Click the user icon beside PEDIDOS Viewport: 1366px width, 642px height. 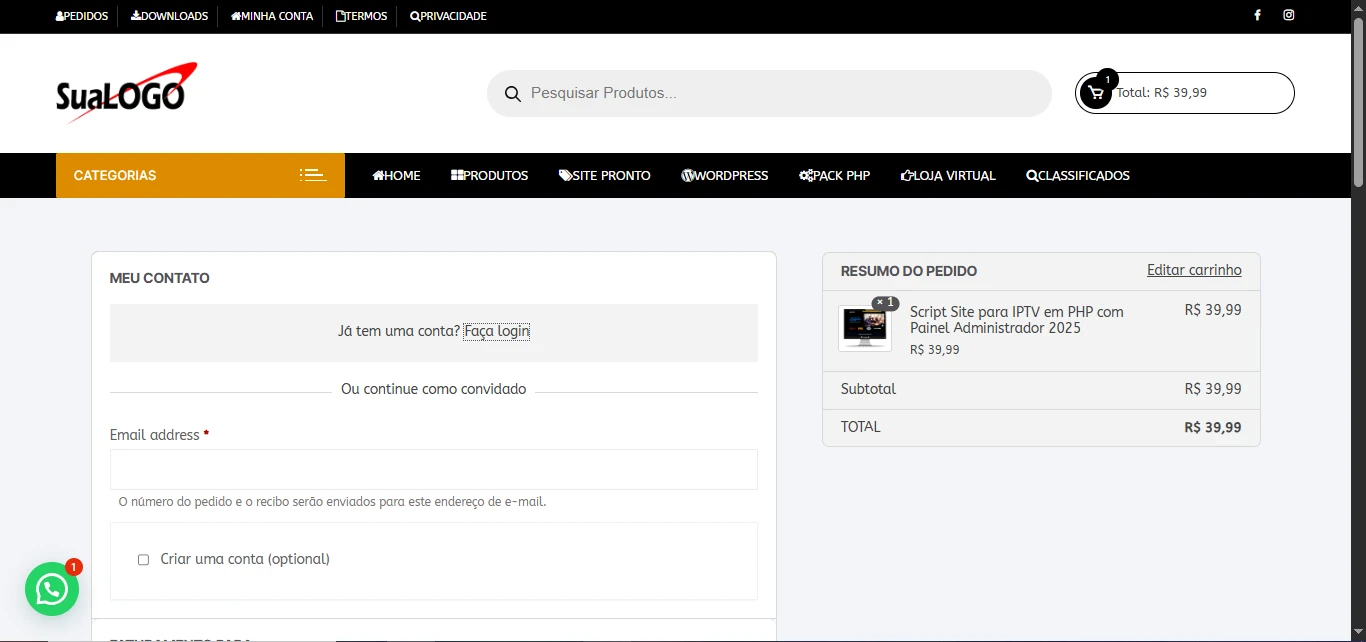tap(59, 15)
